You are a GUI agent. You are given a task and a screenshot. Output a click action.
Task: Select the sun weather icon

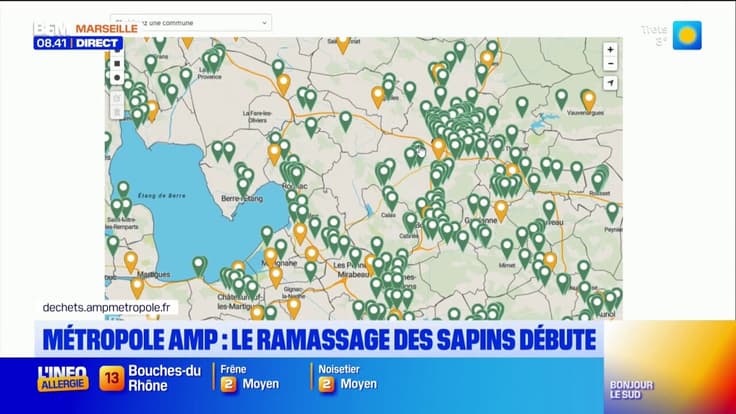[x=687, y=35]
